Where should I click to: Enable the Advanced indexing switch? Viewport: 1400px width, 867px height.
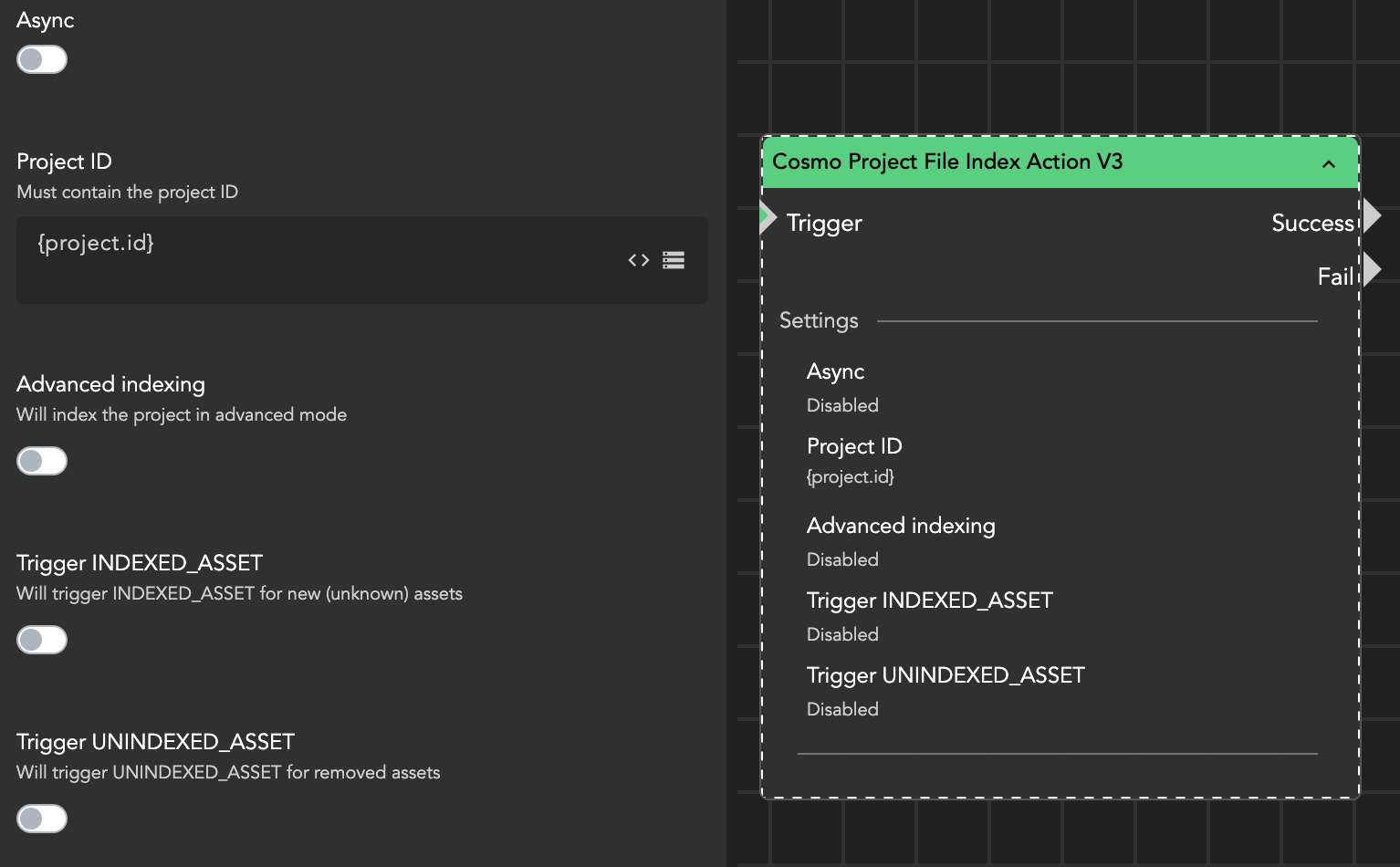coord(42,461)
